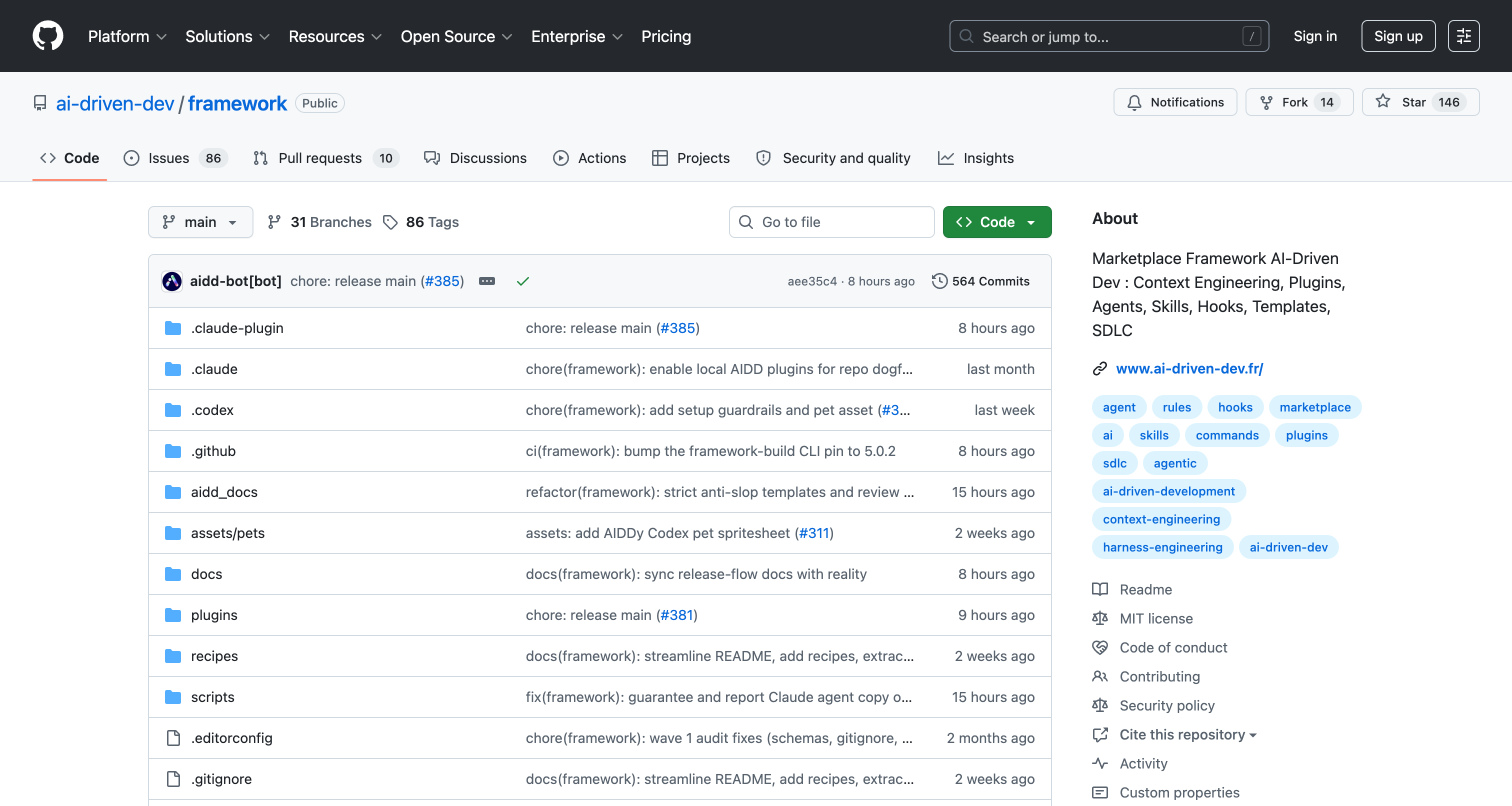Image resolution: width=1512 pixels, height=806 pixels.
Task: Select the marketplace topic tag
Action: coord(1315,407)
